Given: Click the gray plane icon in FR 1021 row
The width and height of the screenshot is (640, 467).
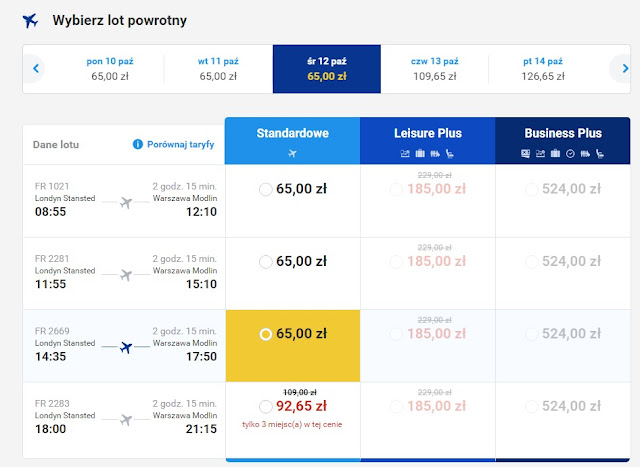Looking at the screenshot, I should (x=126, y=203).
